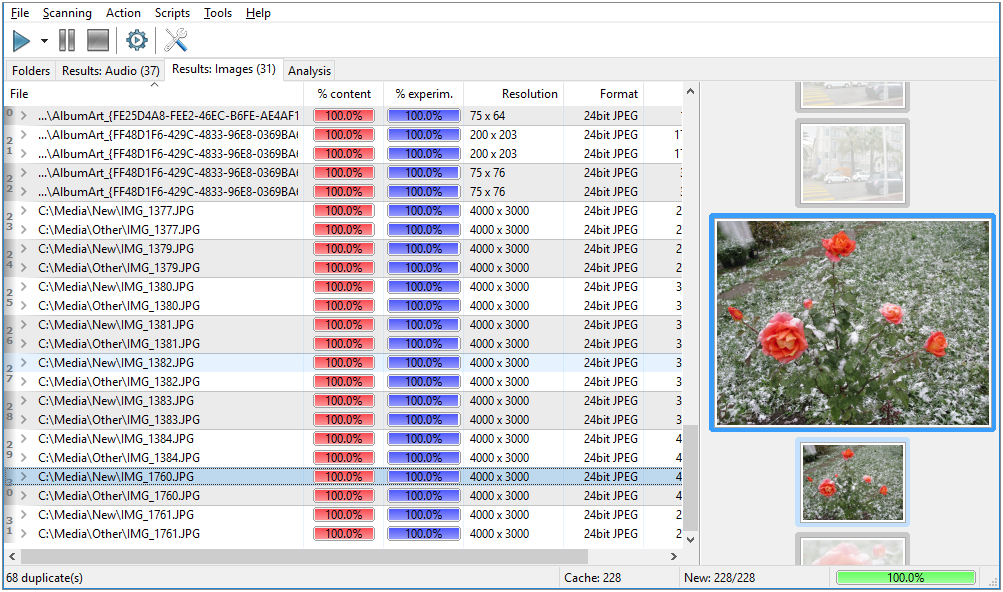The width and height of the screenshot is (1003, 592).
Task: Open the dropdown arrow beside Start scan
Action: pyautogui.click(x=44, y=42)
